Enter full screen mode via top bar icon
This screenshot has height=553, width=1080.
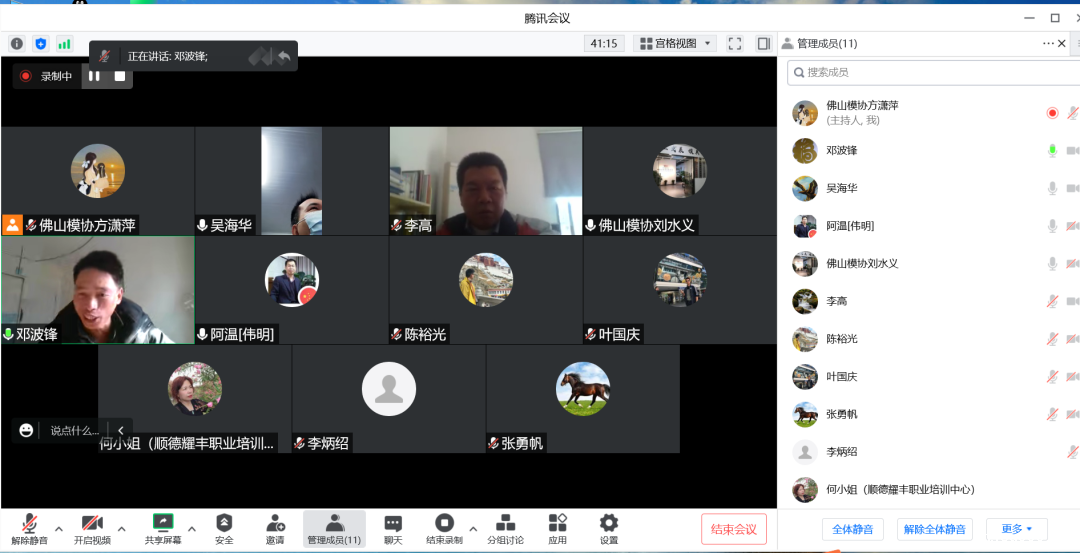[735, 44]
